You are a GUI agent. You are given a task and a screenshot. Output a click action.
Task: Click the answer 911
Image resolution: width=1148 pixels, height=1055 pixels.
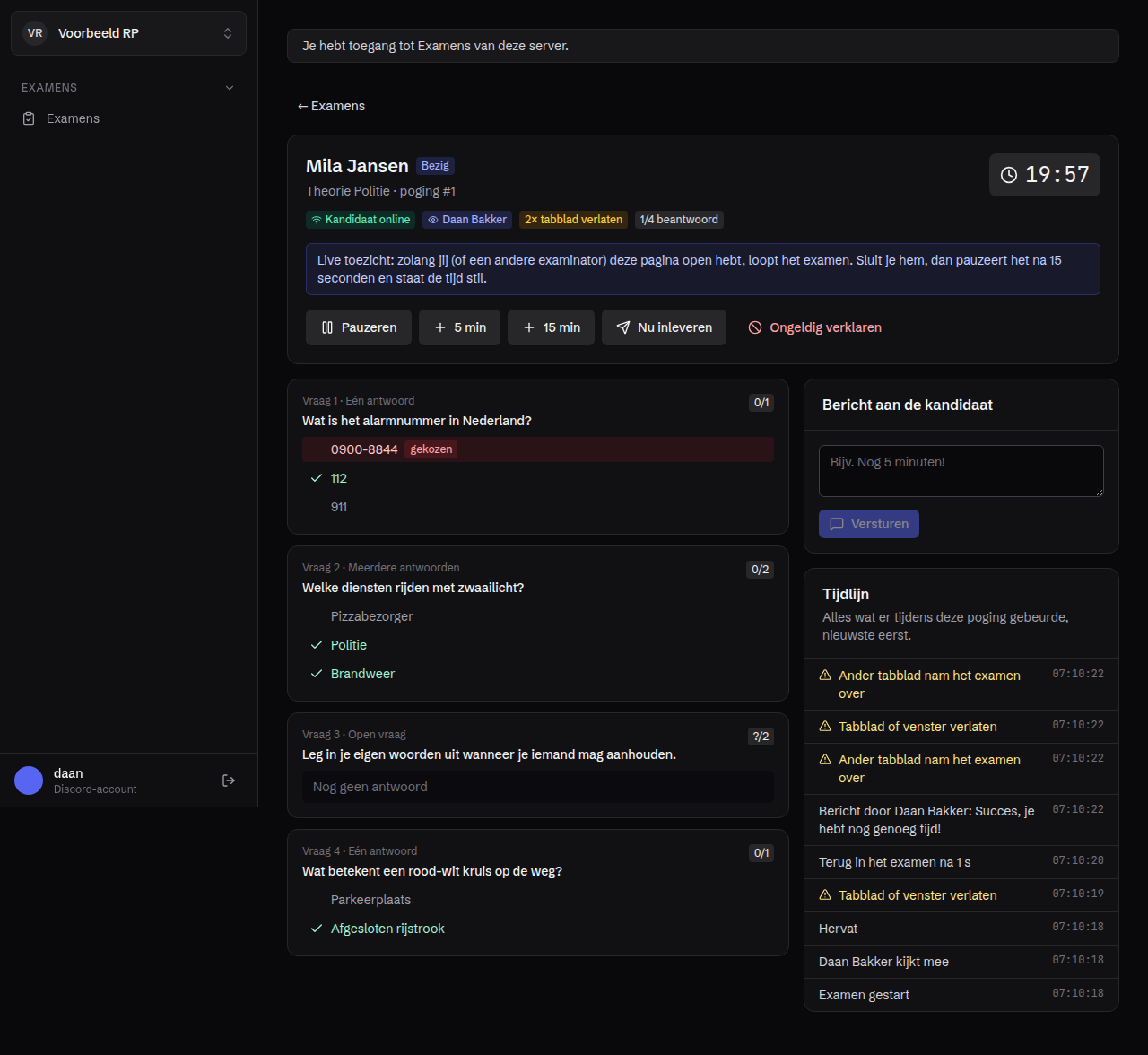[538, 507]
